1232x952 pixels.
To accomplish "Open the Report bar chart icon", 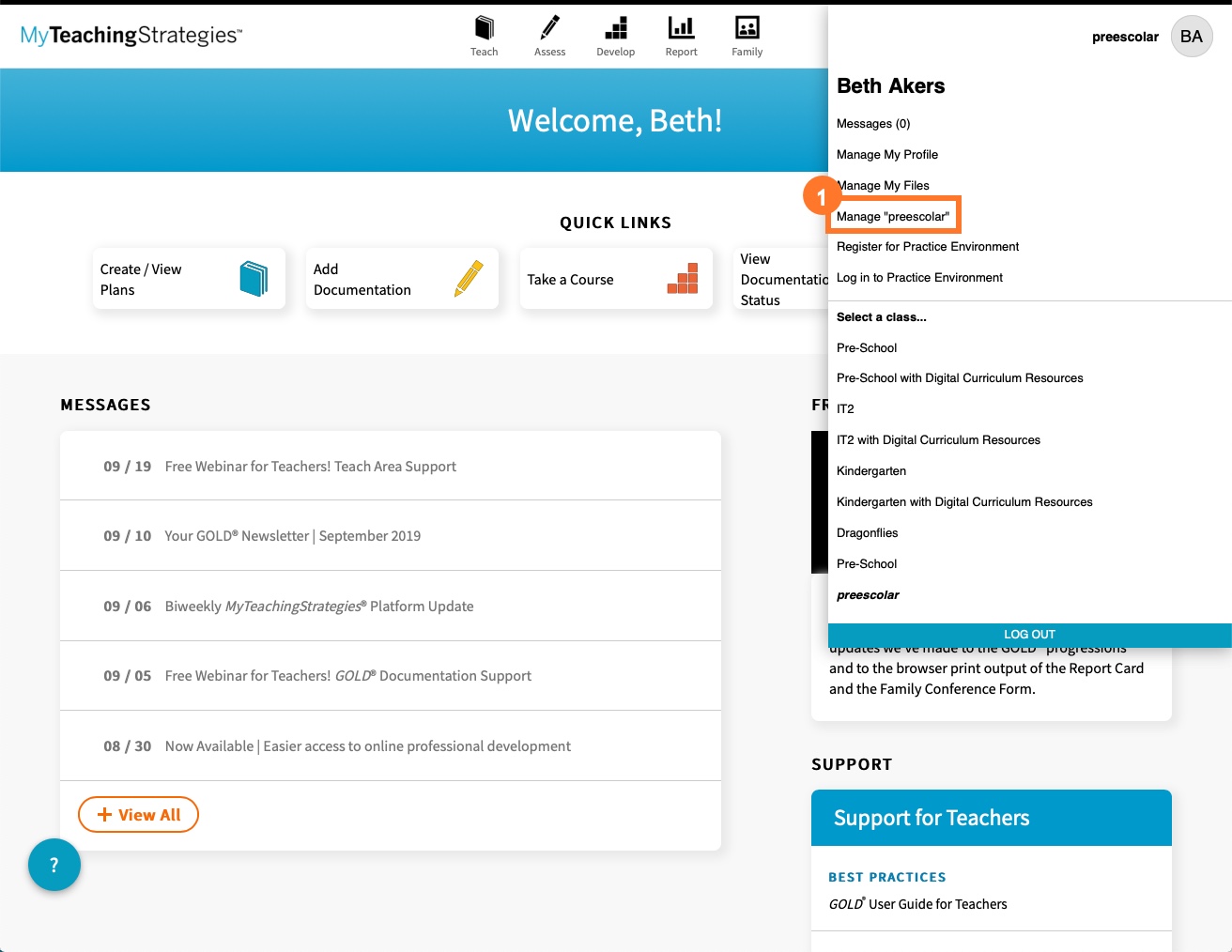I will pyautogui.click(x=681, y=26).
